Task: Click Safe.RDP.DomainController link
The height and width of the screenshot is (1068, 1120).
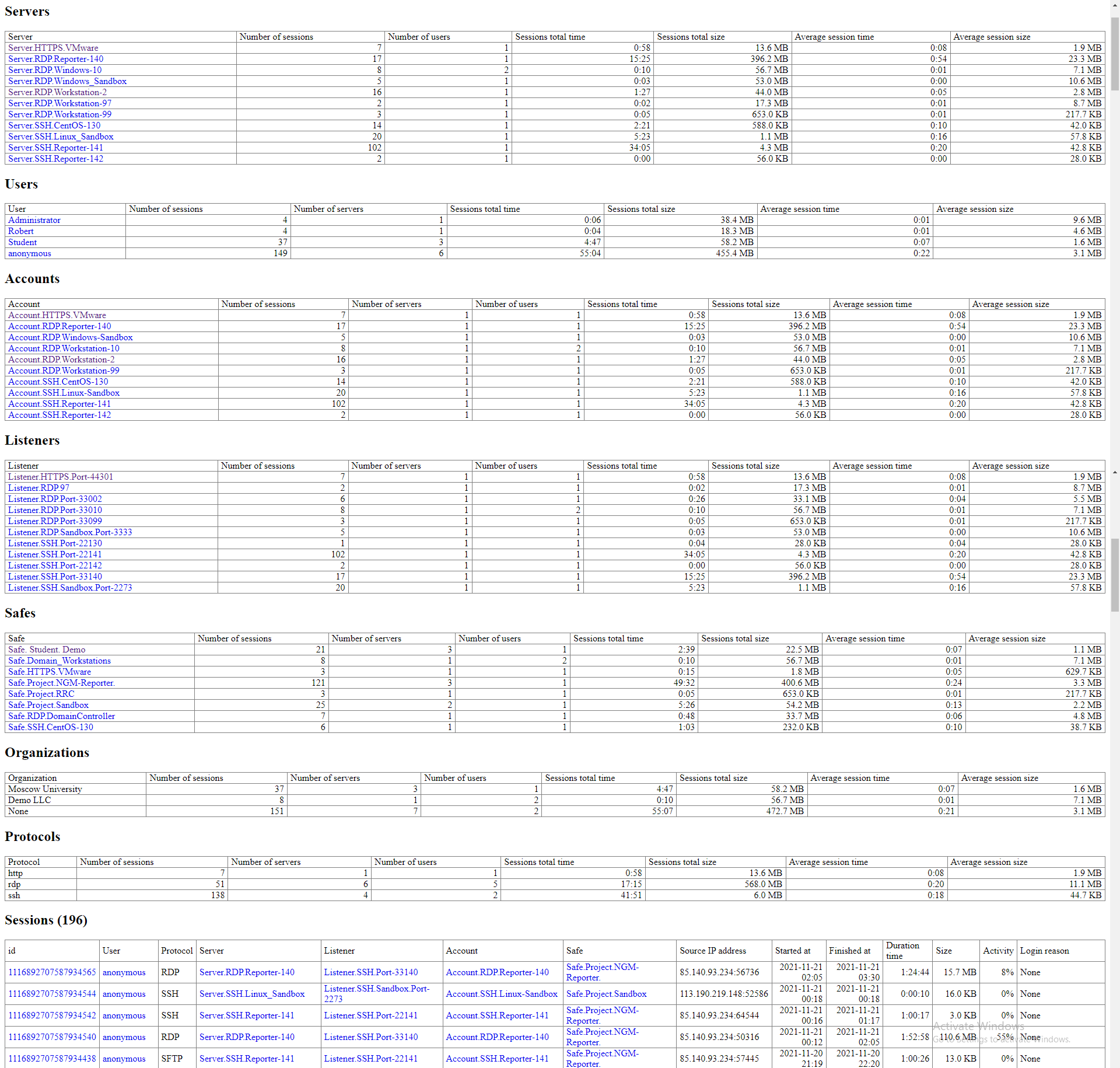Action: (61, 716)
